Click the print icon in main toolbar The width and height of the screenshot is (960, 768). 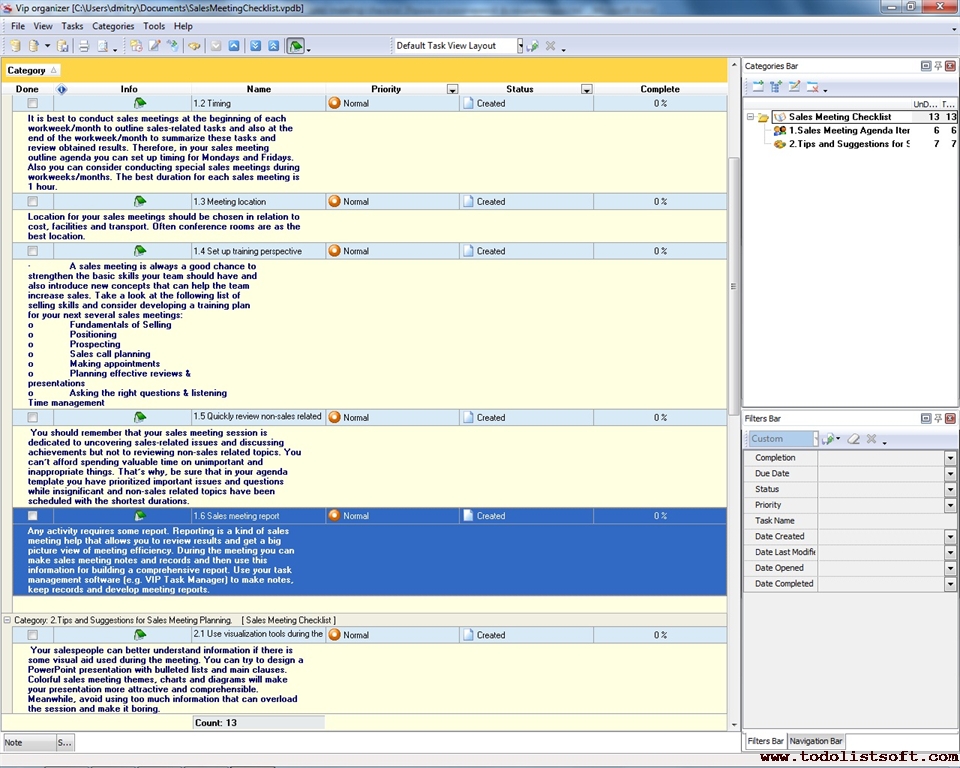coord(84,46)
